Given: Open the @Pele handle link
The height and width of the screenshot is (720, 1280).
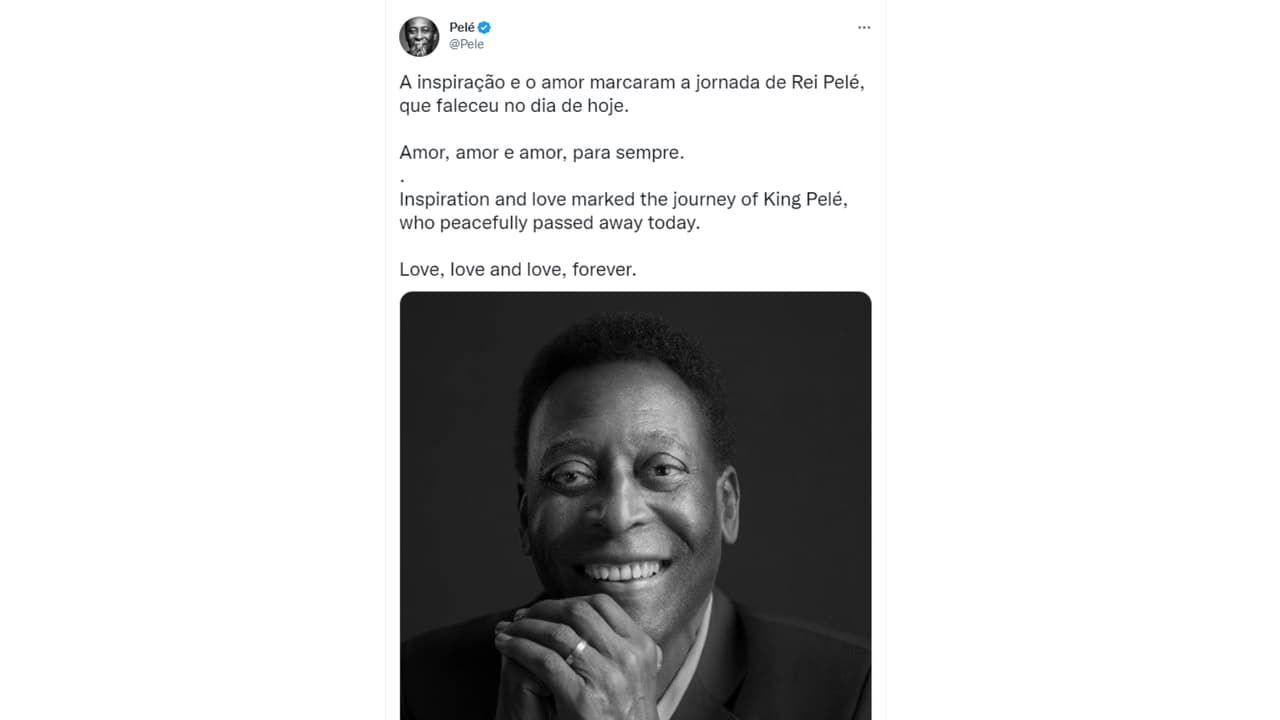Looking at the screenshot, I should point(466,44).
